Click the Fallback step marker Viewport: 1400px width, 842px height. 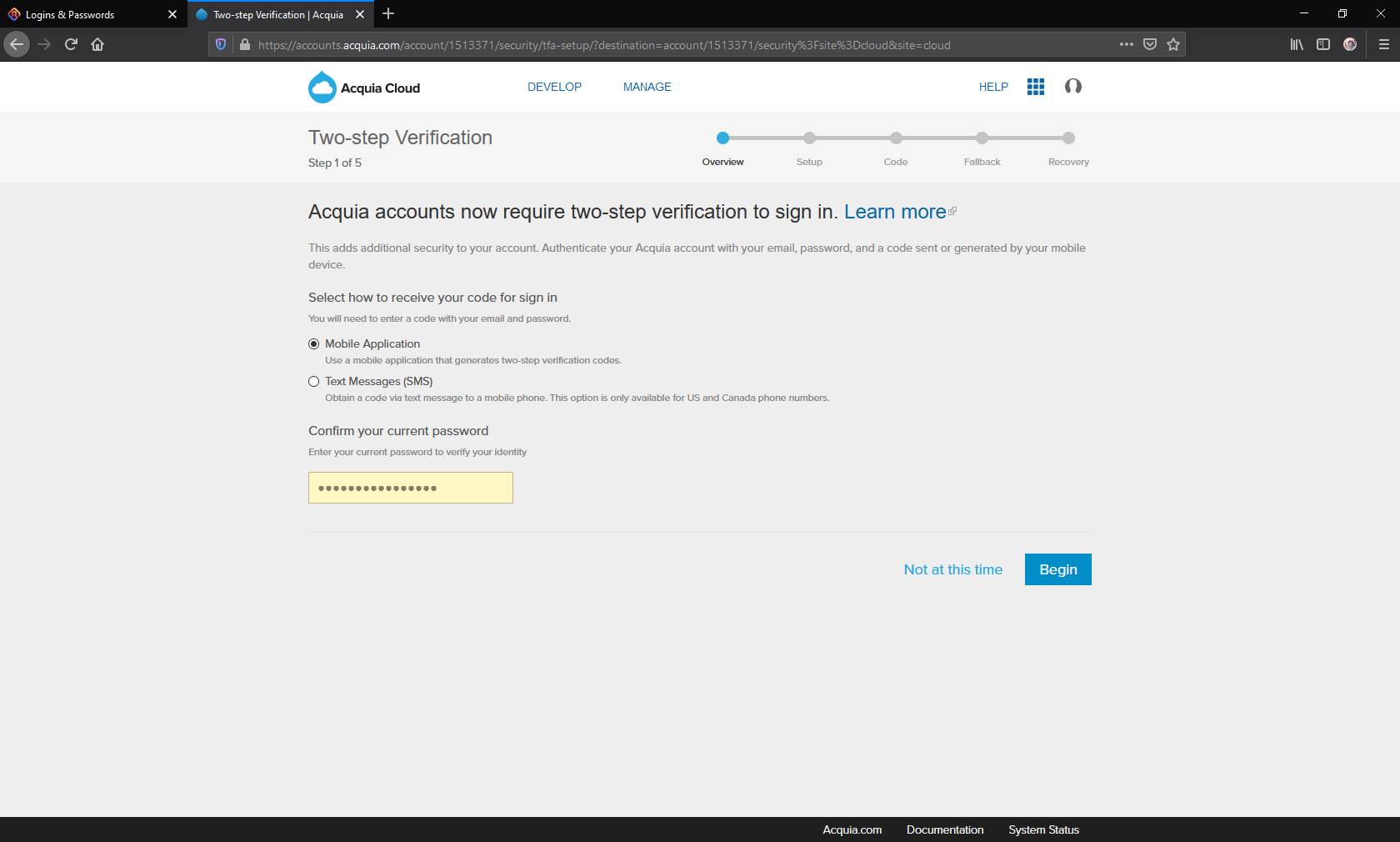tap(982, 138)
